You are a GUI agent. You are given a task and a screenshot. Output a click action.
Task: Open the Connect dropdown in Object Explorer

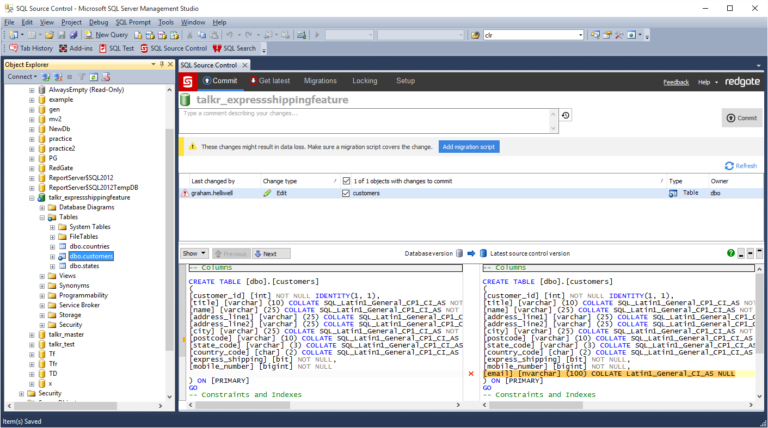click(x=22, y=77)
